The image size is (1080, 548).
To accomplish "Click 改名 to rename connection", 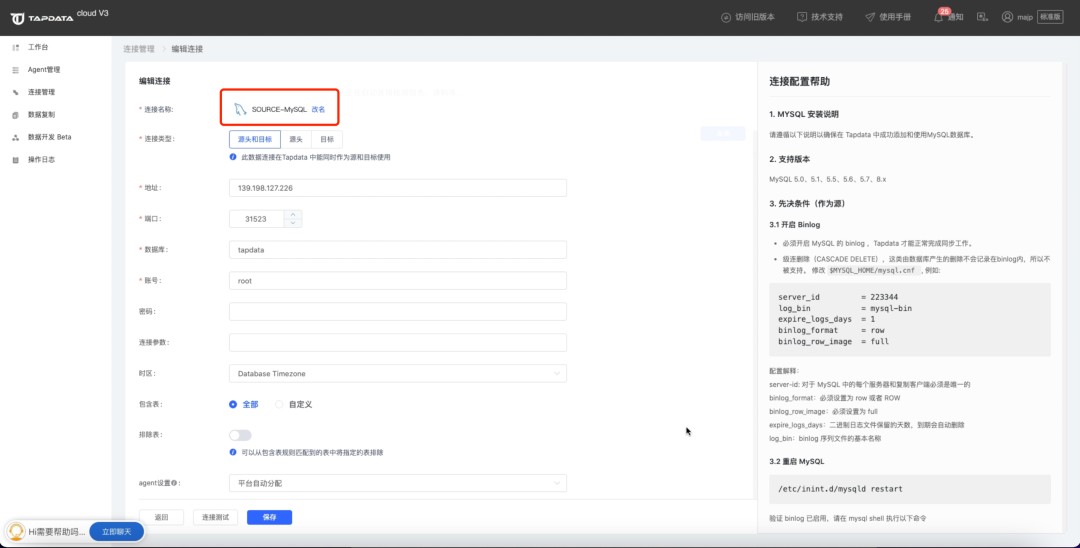I will click(x=318, y=109).
